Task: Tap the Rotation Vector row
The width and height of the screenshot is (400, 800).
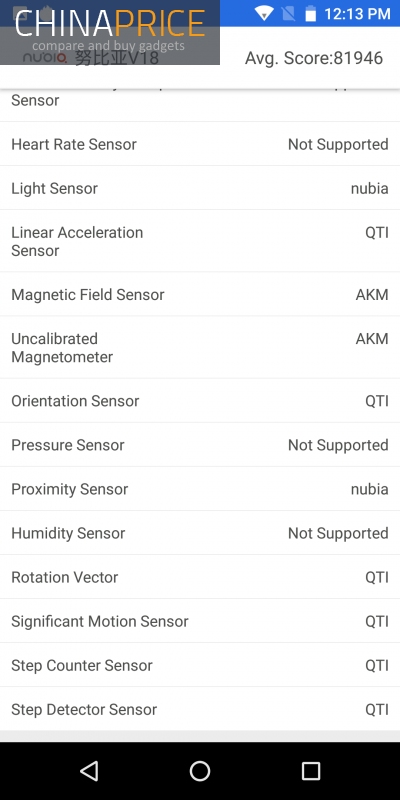Action: tap(200, 577)
